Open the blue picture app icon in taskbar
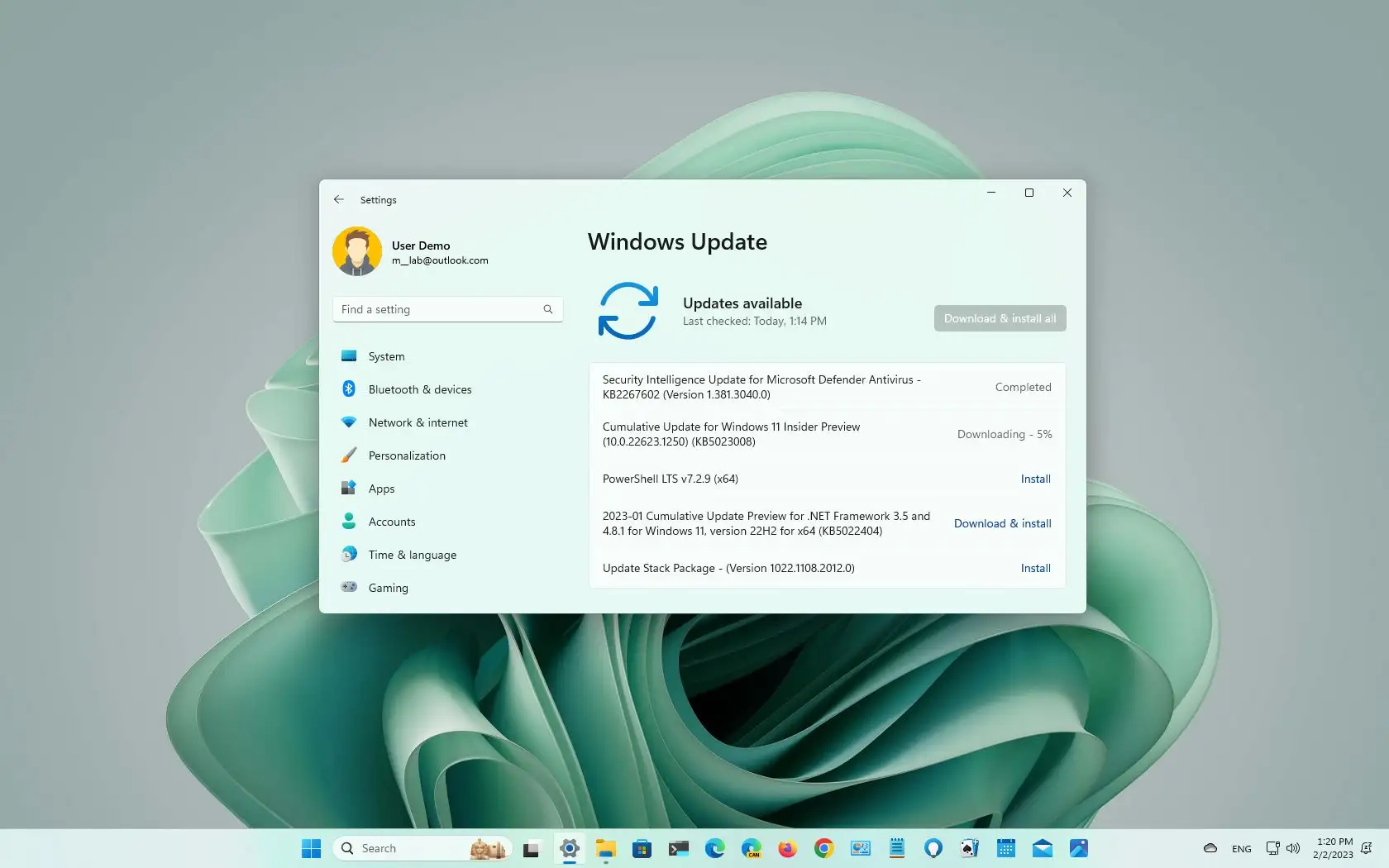Screen dimensions: 1389x868 (1079, 848)
